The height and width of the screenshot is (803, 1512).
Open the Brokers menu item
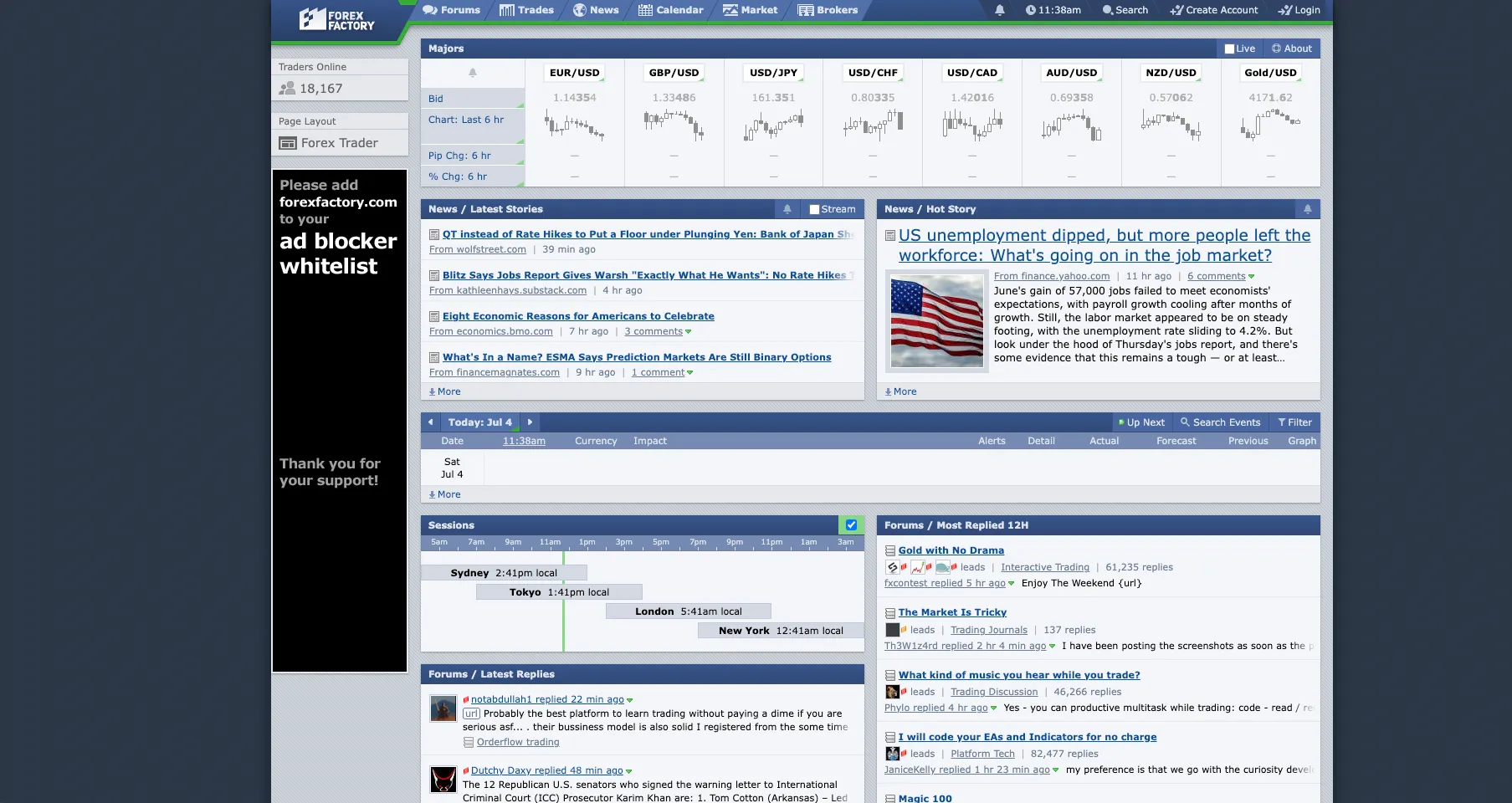828,10
